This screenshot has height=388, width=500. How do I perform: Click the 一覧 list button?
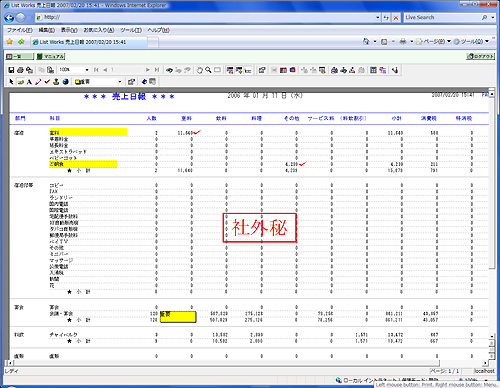tap(20, 56)
